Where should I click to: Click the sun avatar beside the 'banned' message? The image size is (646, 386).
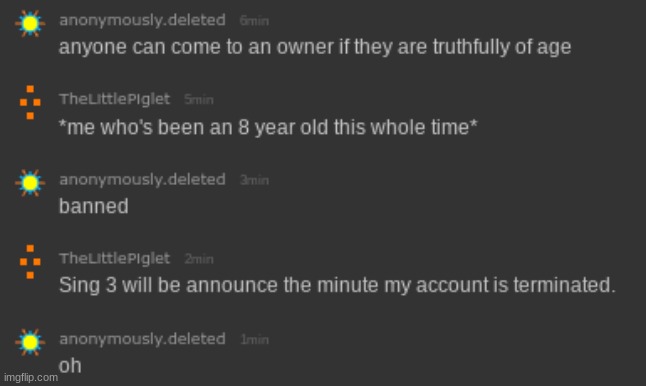pyautogui.click(x=30, y=183)
